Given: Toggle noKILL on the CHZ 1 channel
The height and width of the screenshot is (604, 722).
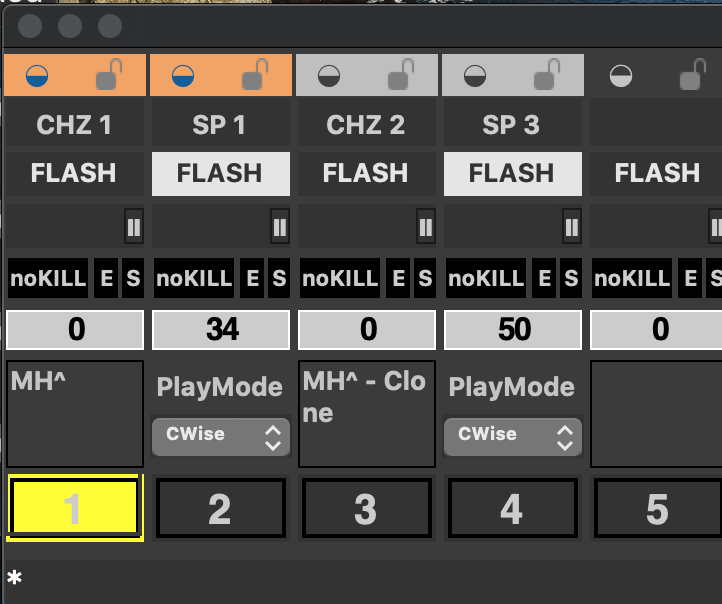Looking at the screenshot, I should (48, 280).
